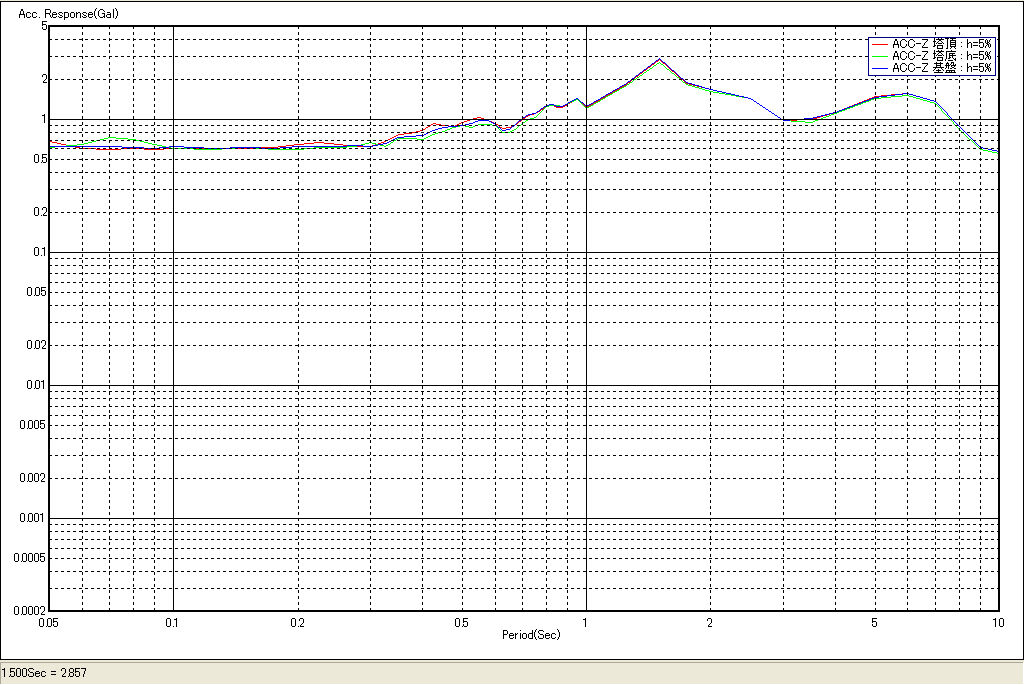Click the x-axis tick label 0.1
This screenshot has height=685, width=1024.
173,622
